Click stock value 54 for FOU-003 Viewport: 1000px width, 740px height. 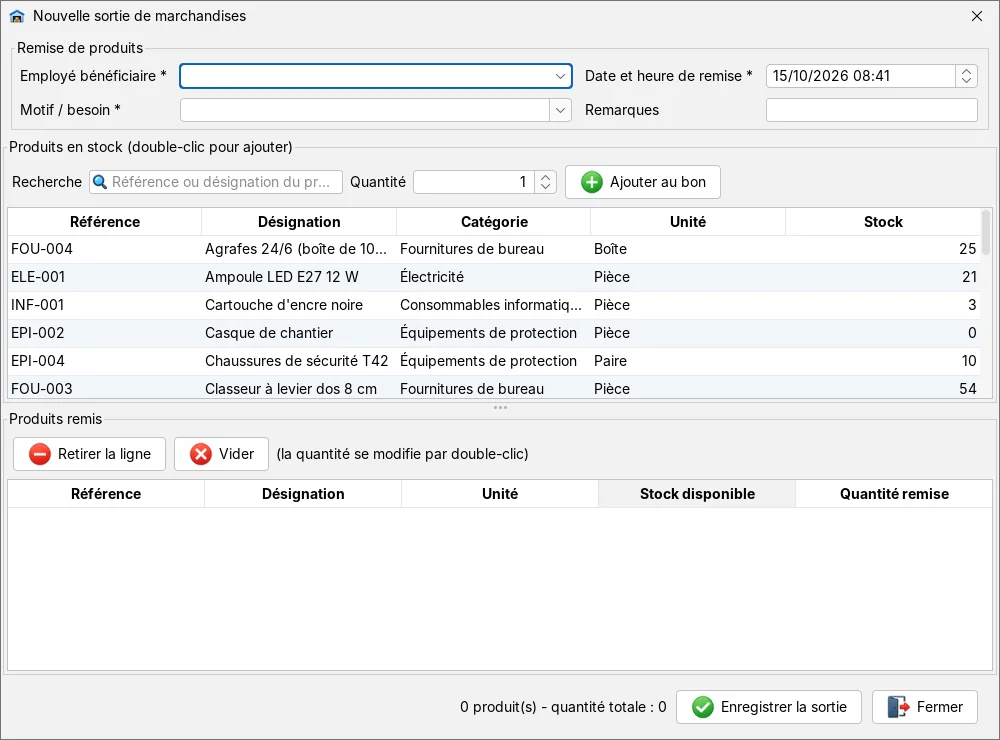(x=883, y=388)
